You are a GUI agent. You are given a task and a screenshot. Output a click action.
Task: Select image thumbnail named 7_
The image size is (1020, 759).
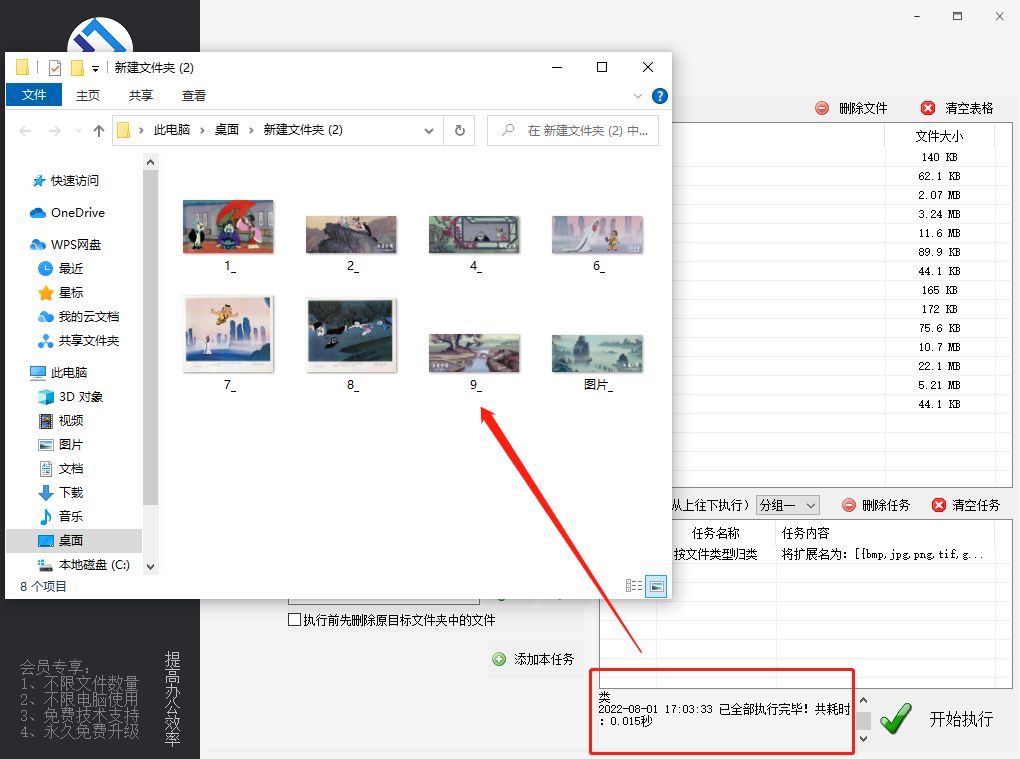[228, 334]
